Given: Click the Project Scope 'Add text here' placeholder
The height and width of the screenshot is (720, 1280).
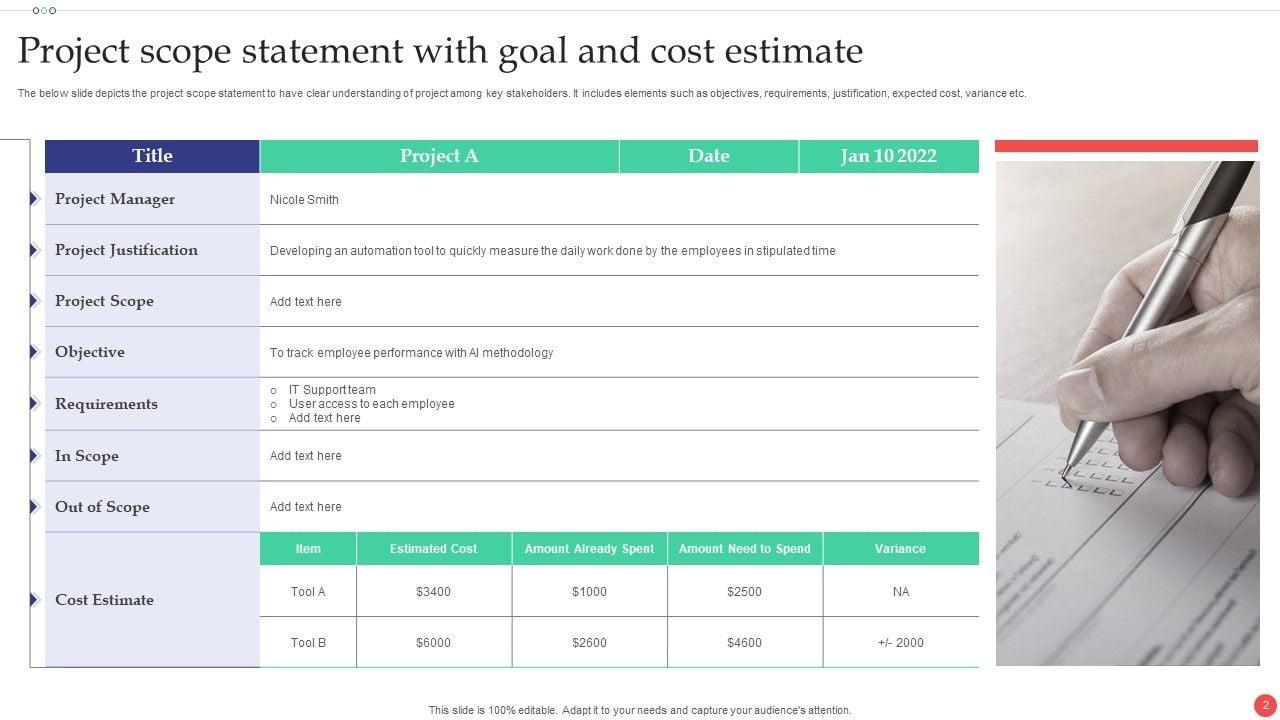Looking at the screenshot, I should coord(306,302).
